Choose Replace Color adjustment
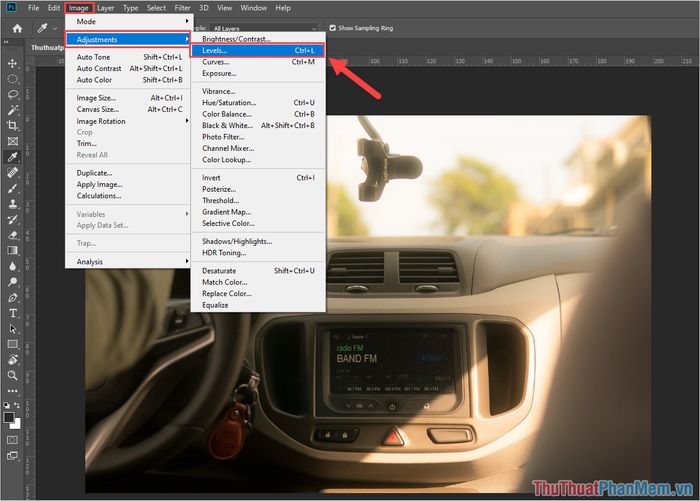700x501 pixels. pyautogui.click(x=258, y=293)
